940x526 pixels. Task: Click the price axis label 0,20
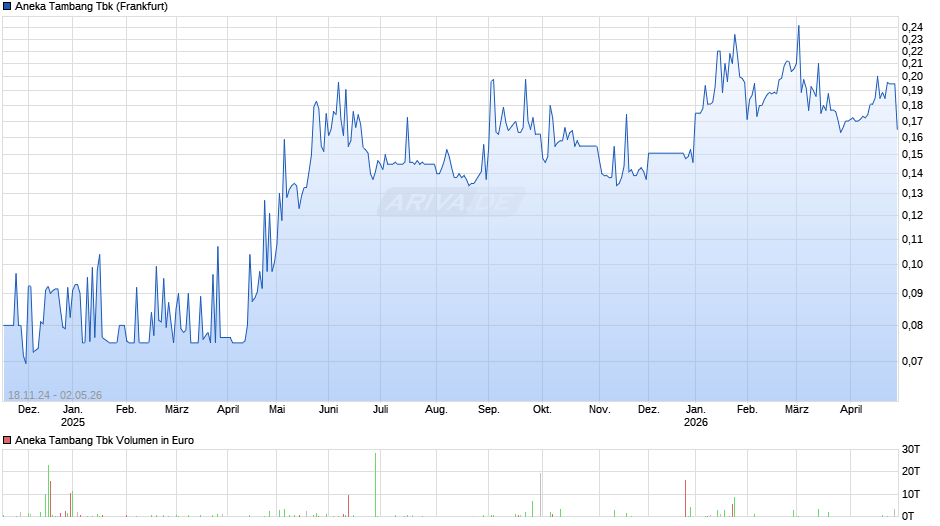pos(912,76)
